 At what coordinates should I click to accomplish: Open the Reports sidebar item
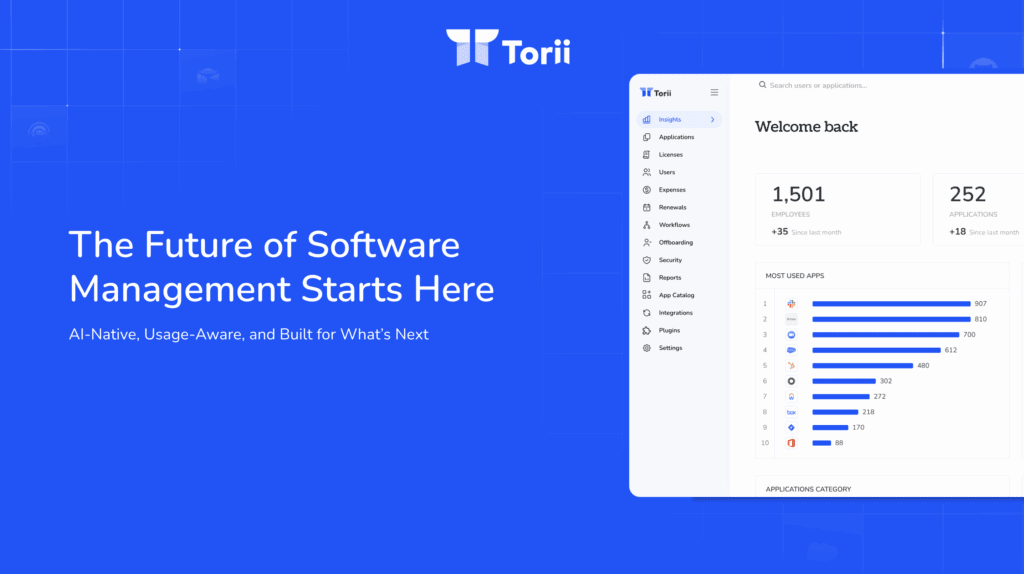coord(679,278)
